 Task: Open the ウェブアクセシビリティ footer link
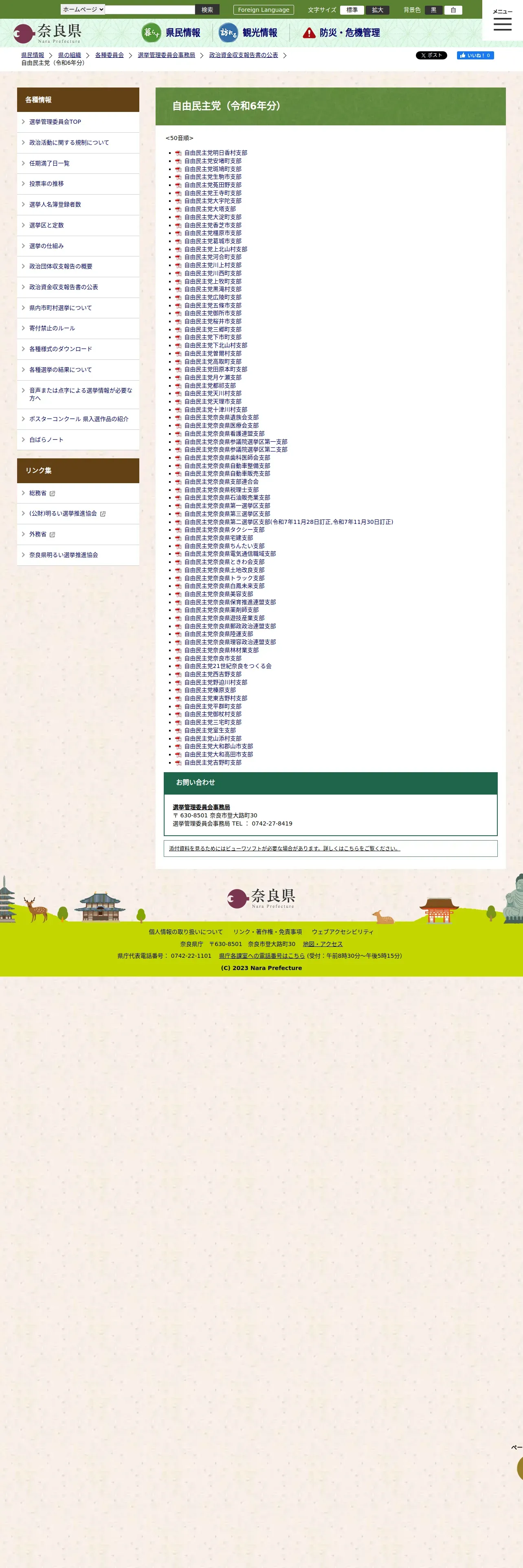click(343, 932)
